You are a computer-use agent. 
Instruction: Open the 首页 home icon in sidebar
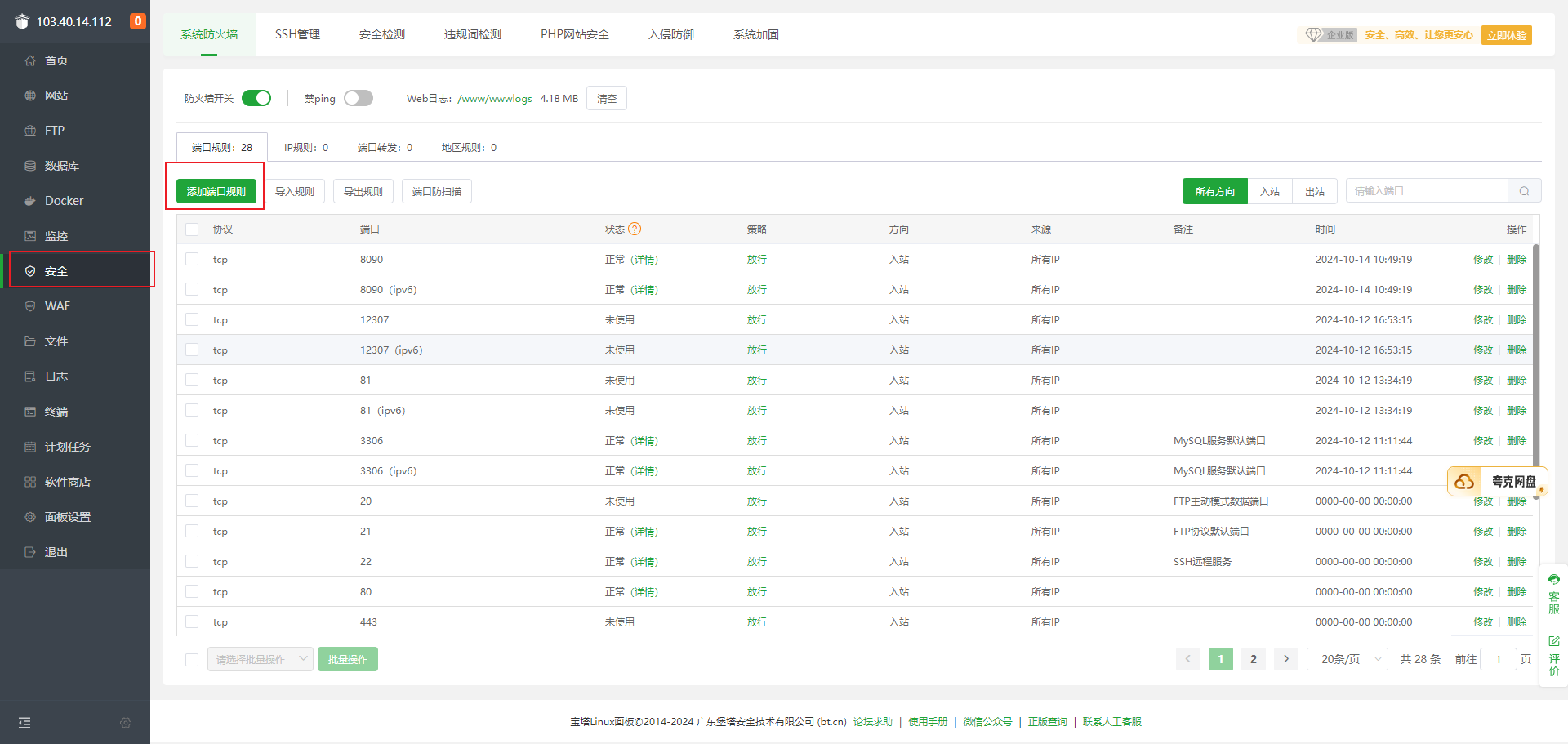coord(30,60)
